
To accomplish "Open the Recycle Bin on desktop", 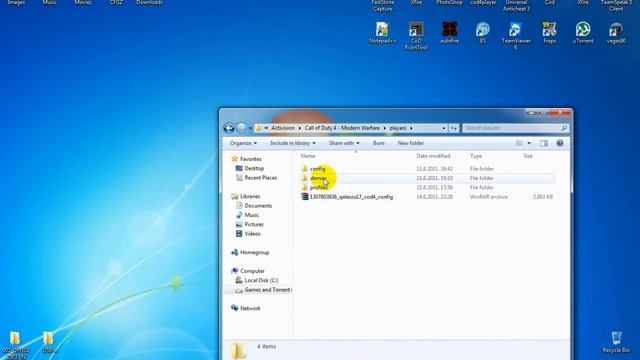I will [616, 342].
